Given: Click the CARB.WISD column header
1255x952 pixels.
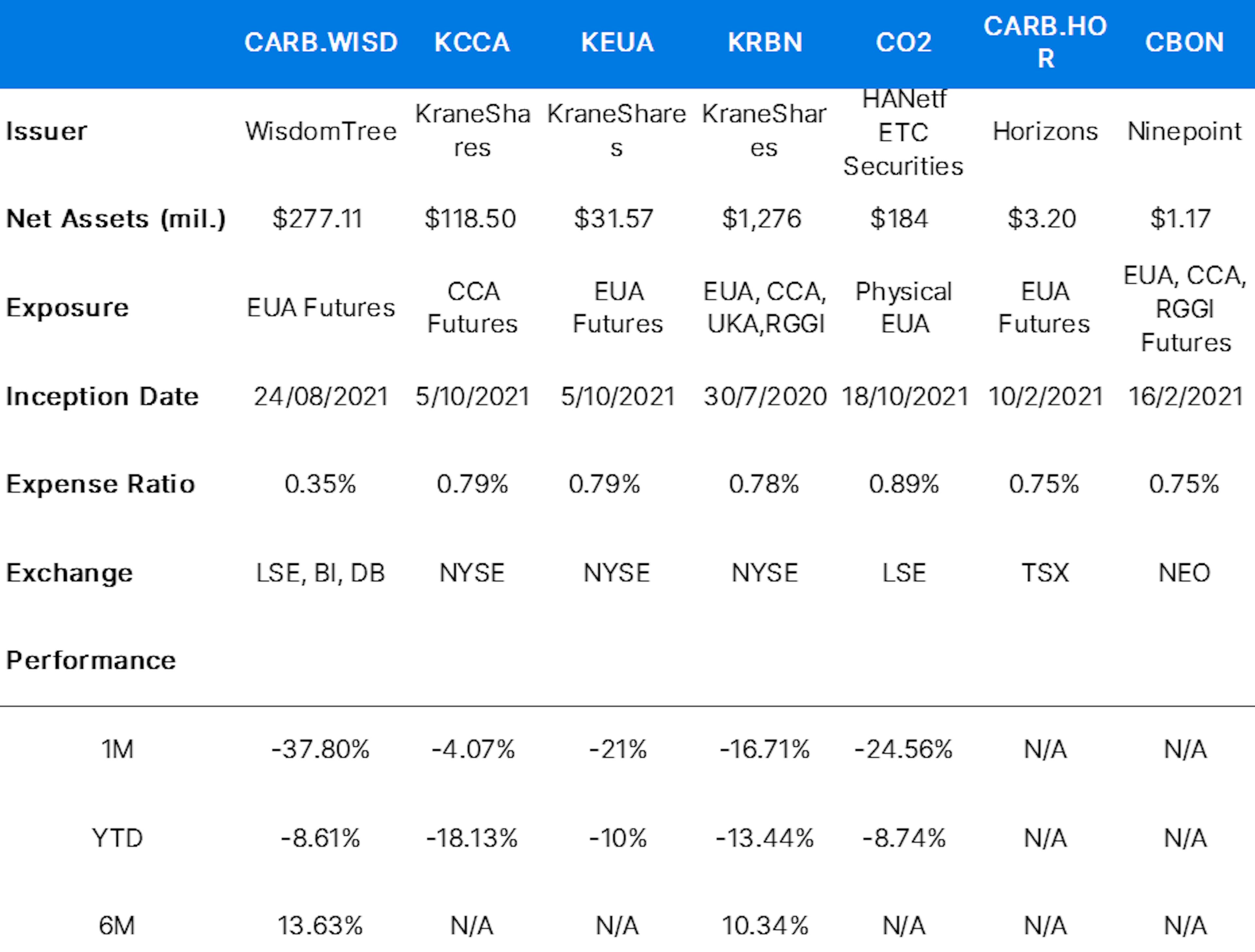Looking at the screenshot, I should click(321, 42).
